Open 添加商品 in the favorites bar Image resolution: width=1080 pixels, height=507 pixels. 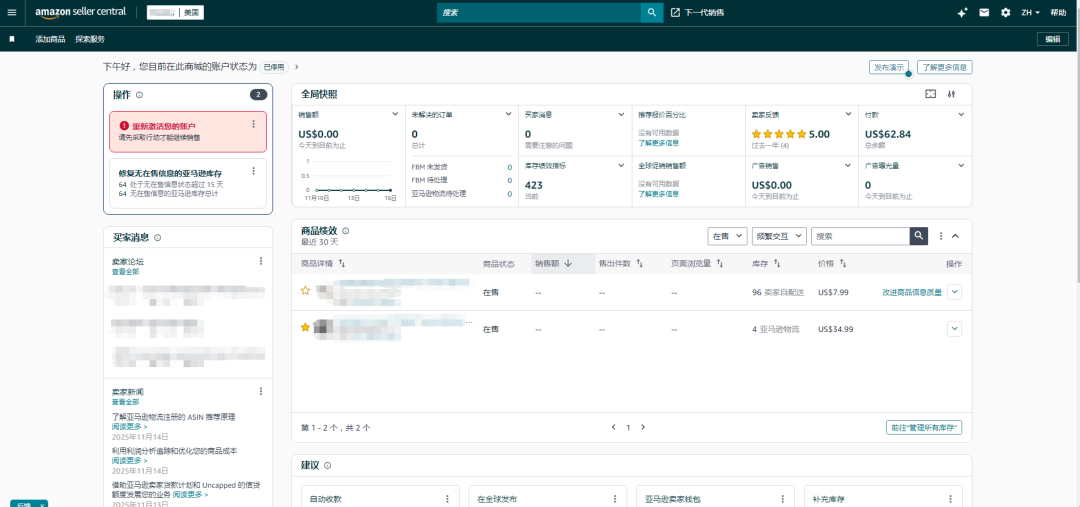tap(50, 39)
